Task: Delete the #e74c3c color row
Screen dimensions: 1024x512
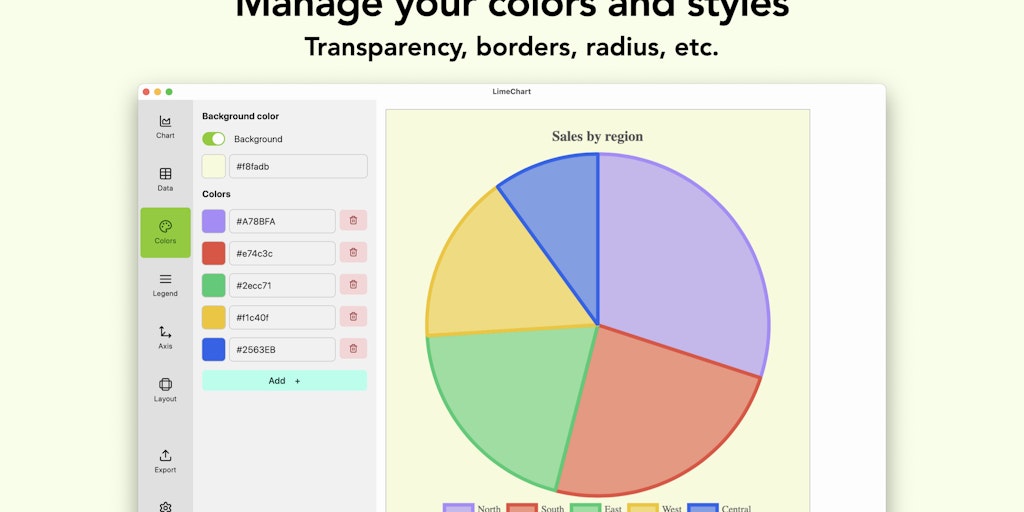Action: 353,253
